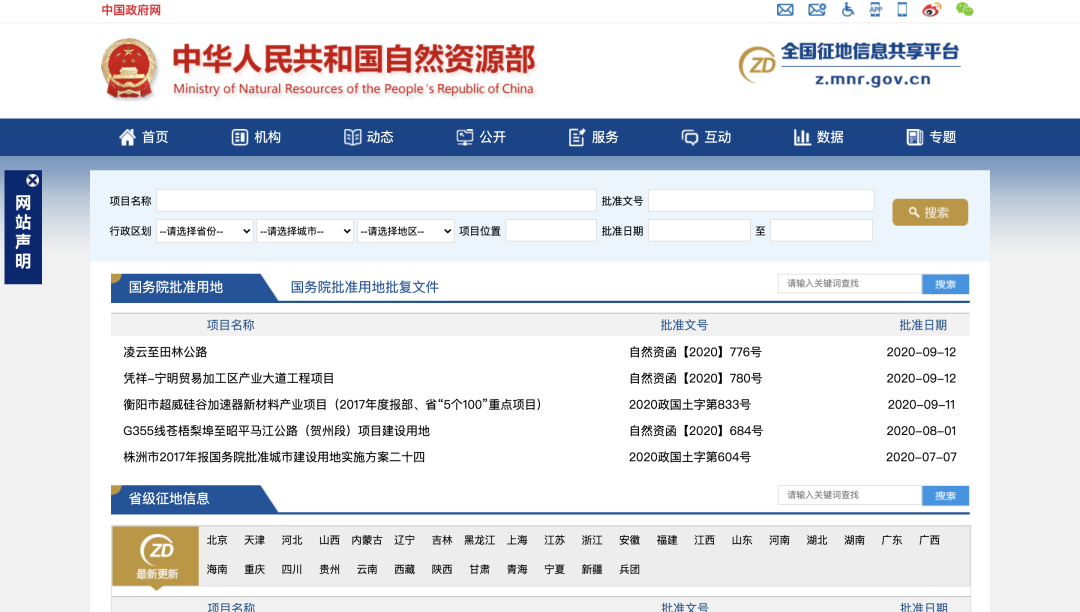Select the 数据 navigation item
The image size is (1080, 612).
[818, 137]
